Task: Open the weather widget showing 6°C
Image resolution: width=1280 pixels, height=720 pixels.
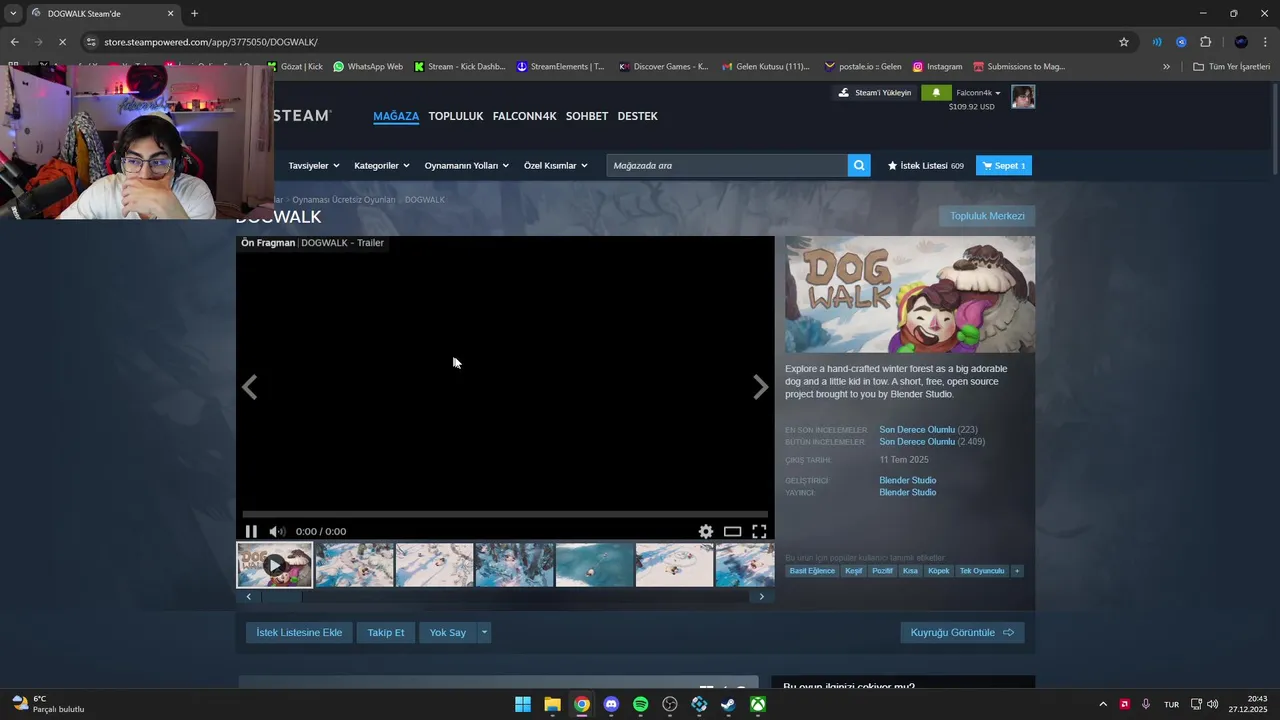Action: 47,704
